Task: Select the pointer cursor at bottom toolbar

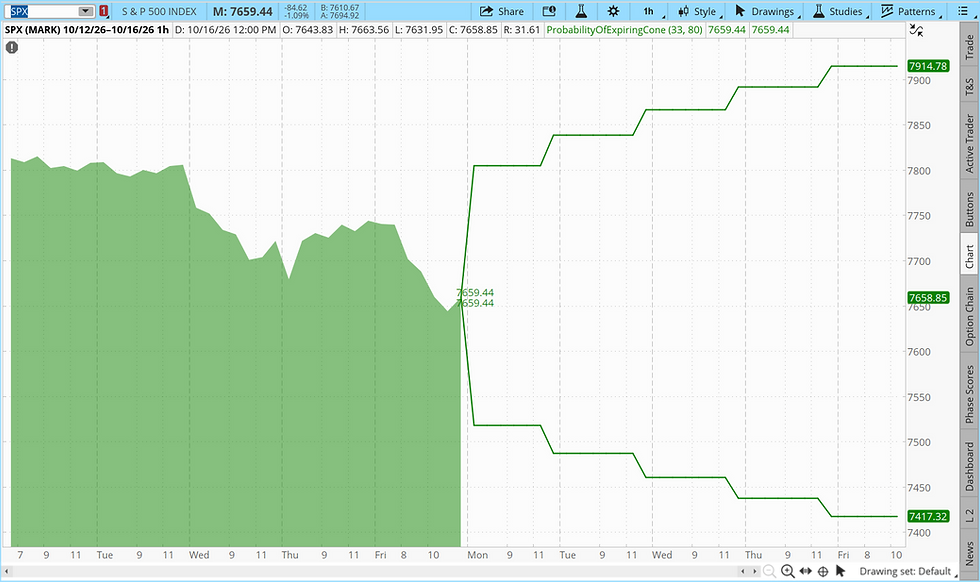Action: click(840, 571)
